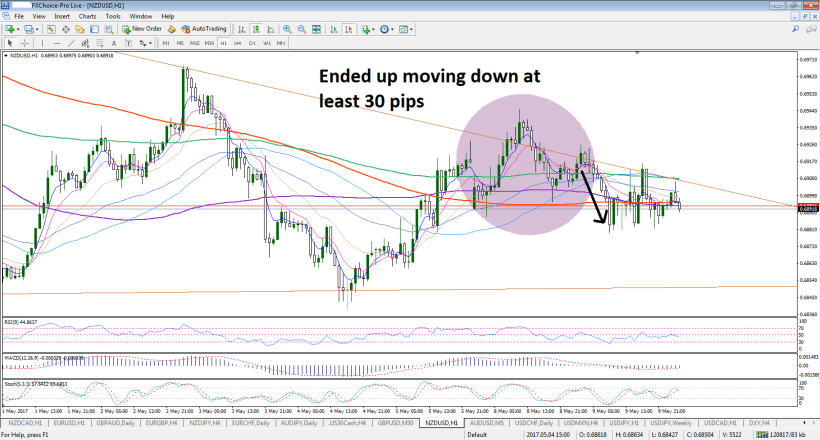Switch chart to candlesticks mode
Image resolution: width=820 pixels, height=440 pixels.
coord(256,29)
